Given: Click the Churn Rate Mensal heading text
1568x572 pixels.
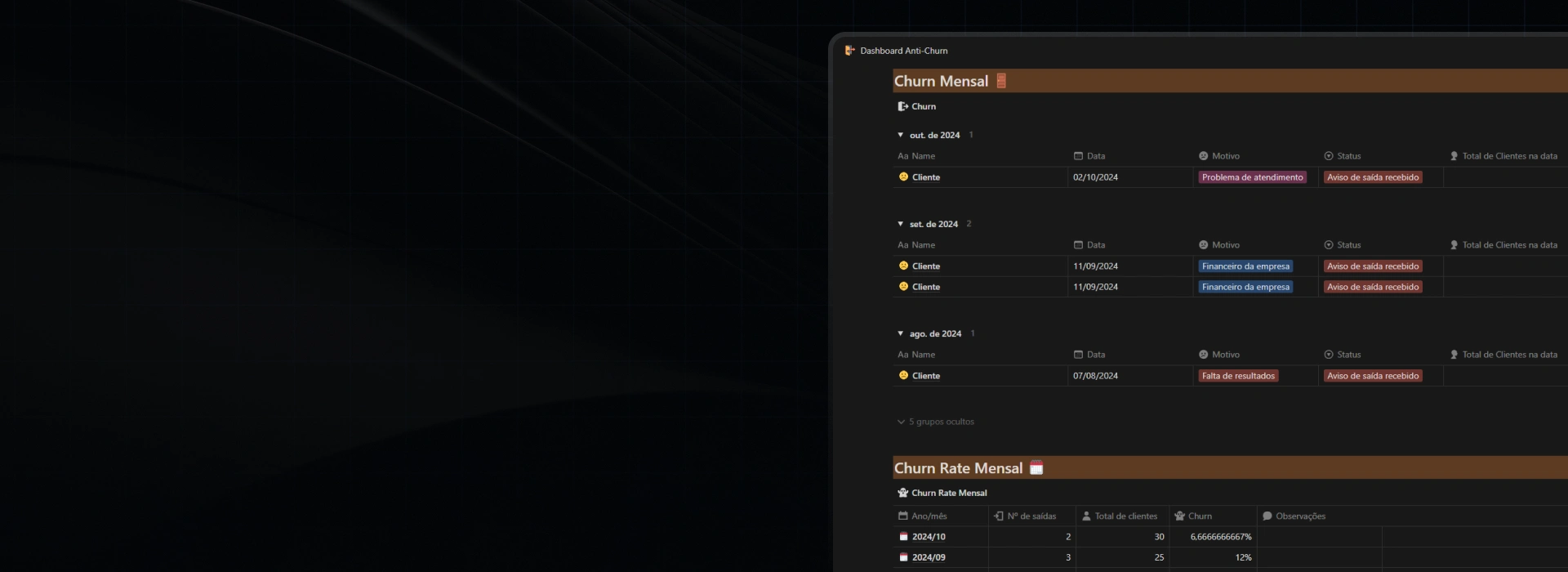Looking at the screenshot, I should [958, 468].
